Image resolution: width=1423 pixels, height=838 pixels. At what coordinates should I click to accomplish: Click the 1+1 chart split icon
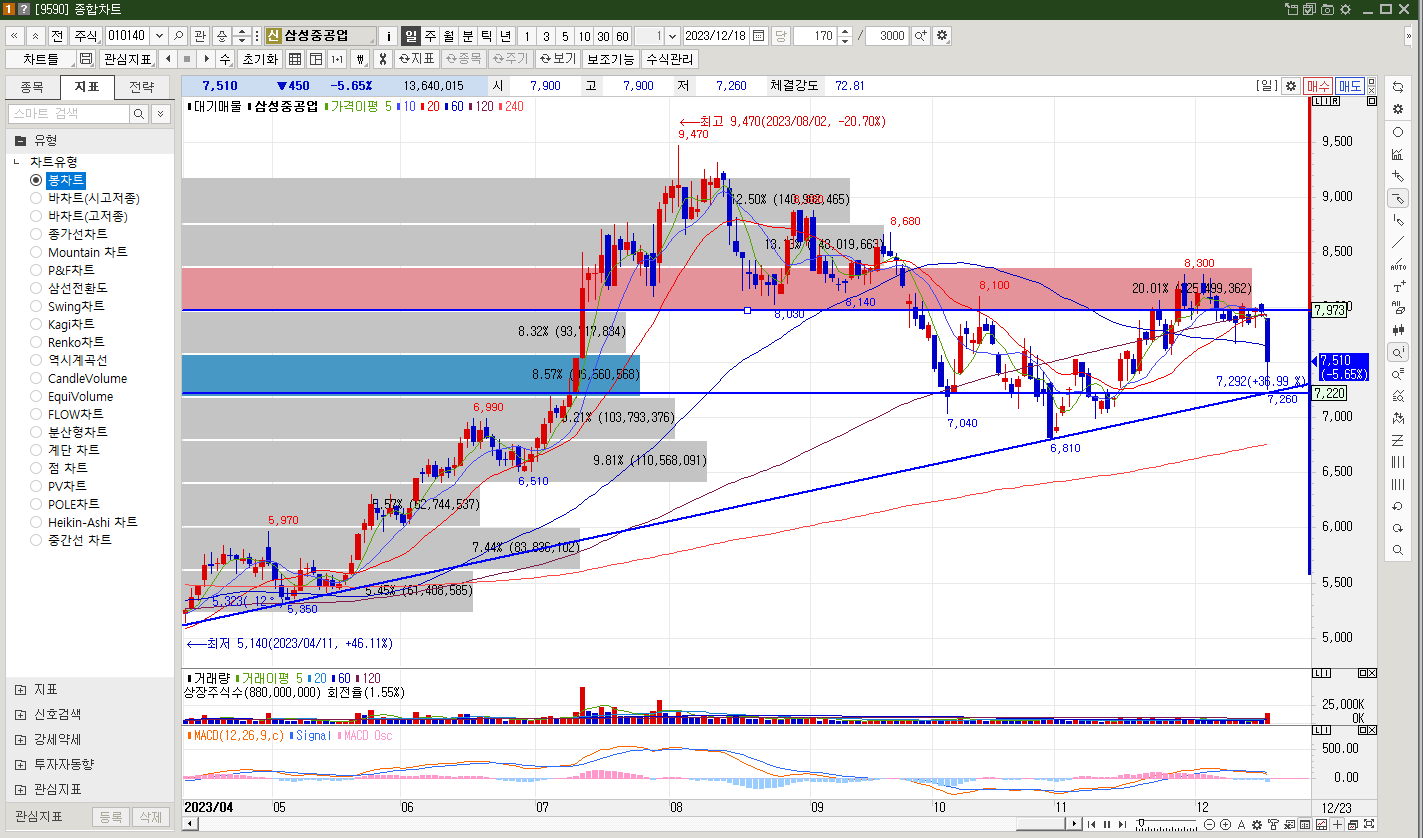[x=337, y=59]
